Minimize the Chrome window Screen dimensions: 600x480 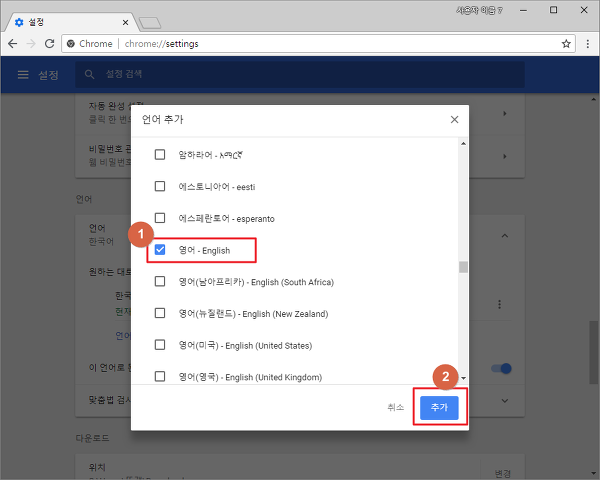tap(523, 10)
